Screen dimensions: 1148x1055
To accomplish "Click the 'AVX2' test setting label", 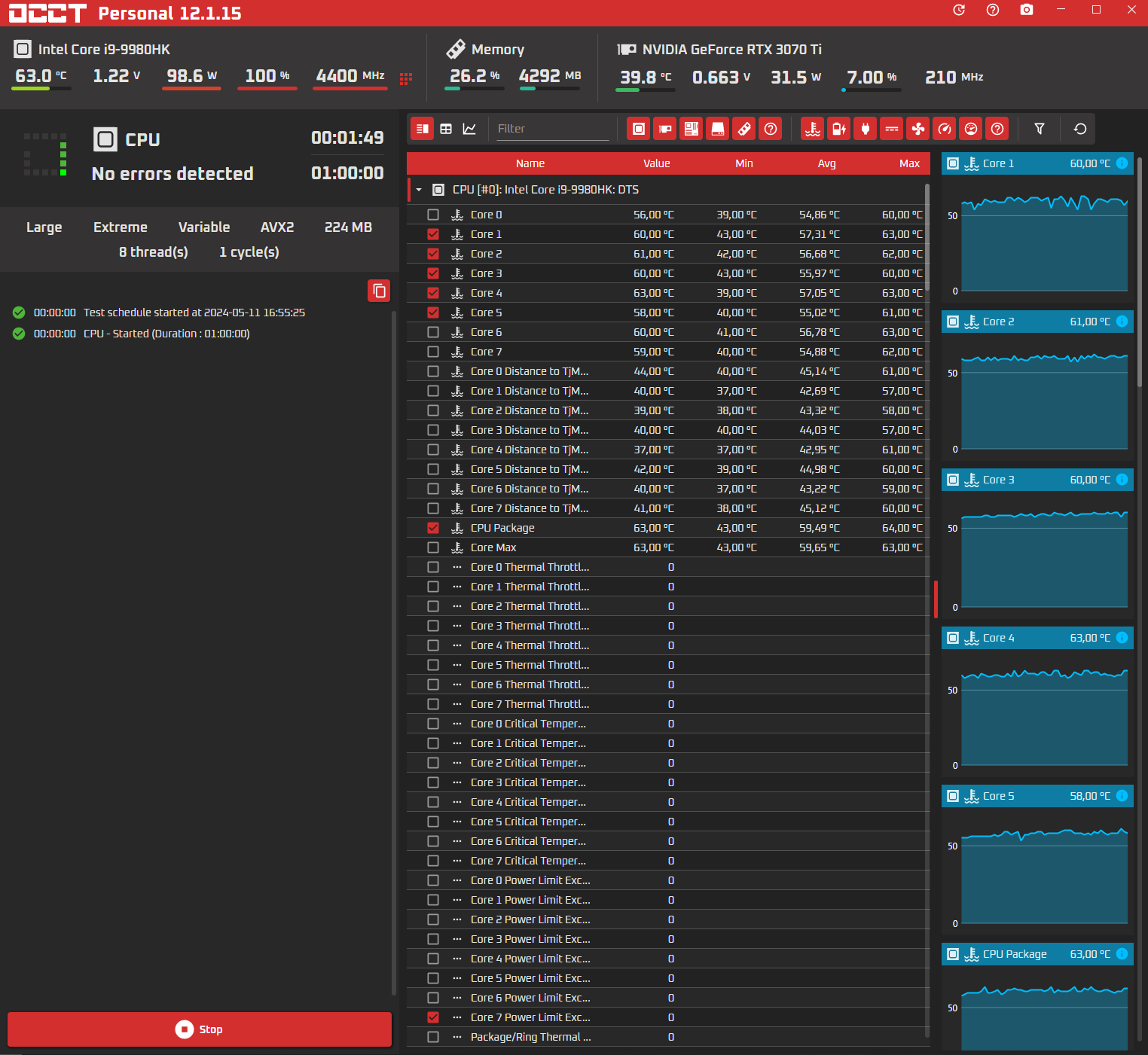I will [277, 227].
